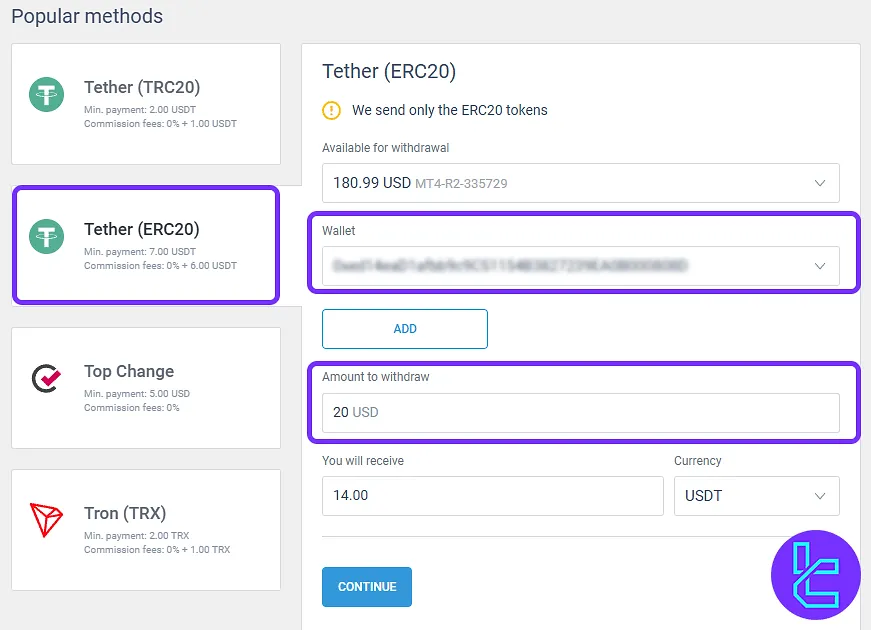Click the yellow warning exclamation icon

click(332, 110)
